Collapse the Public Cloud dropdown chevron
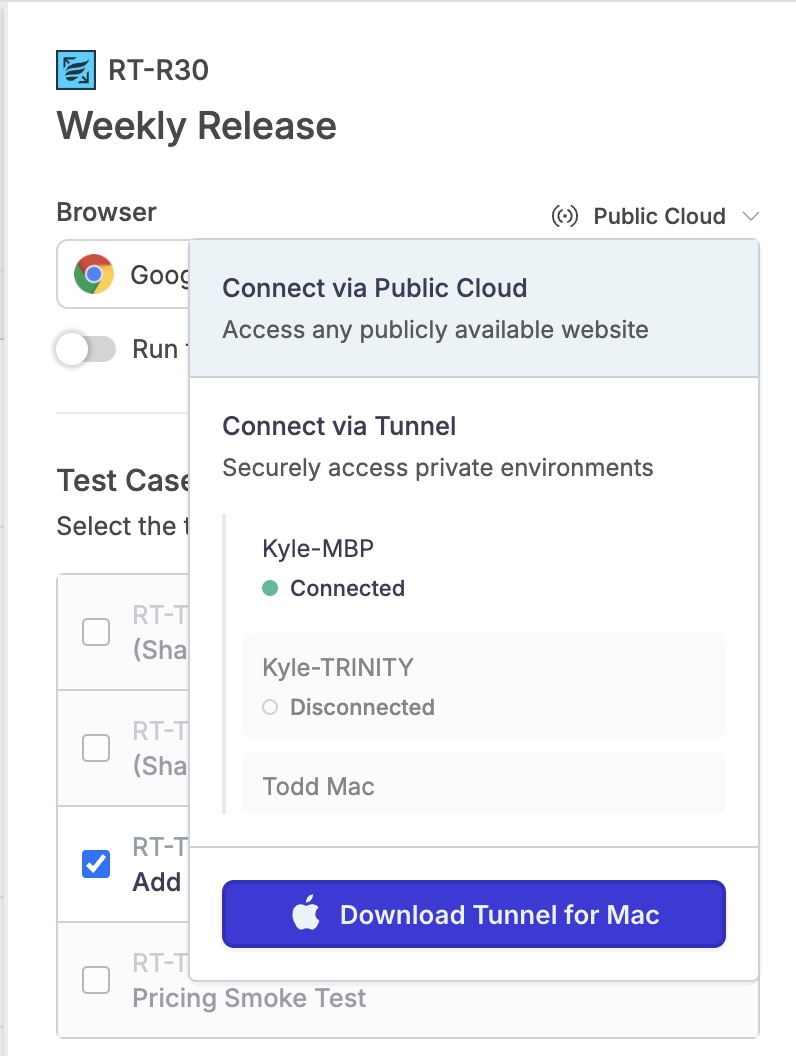Screen dimensions: 796x1056 tap(751, 216)
